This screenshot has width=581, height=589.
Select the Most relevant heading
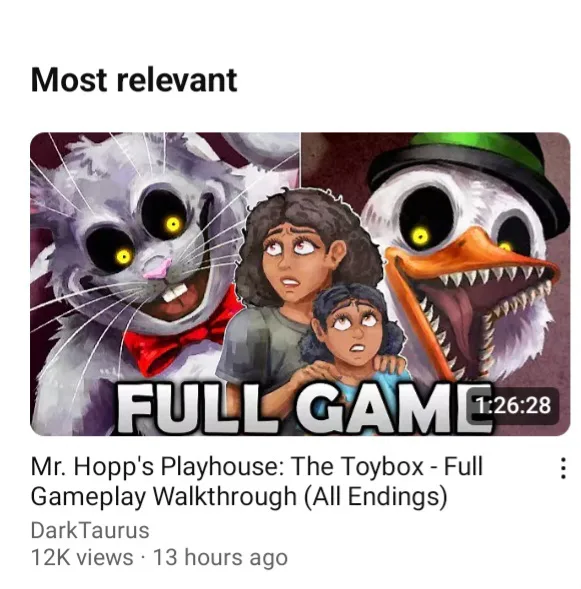[x=134, y=80]
